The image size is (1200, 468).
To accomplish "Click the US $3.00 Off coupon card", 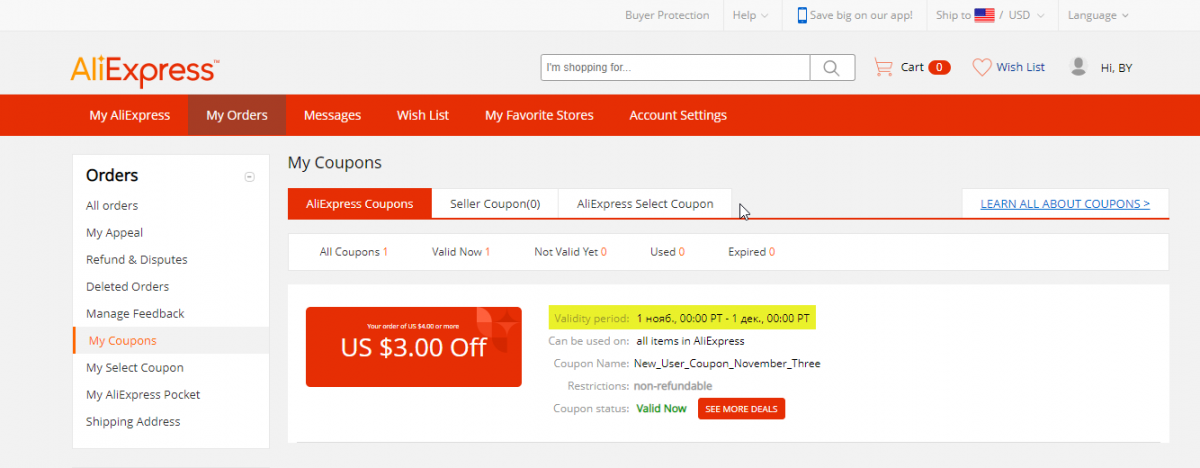I will (414, 347).
